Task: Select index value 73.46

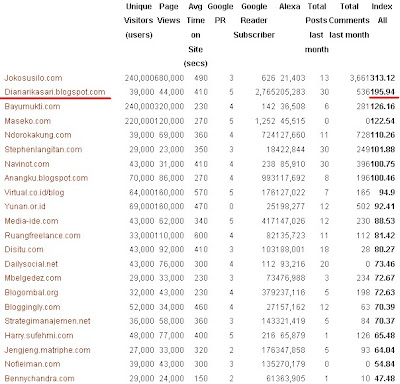Action: point(385,264)
